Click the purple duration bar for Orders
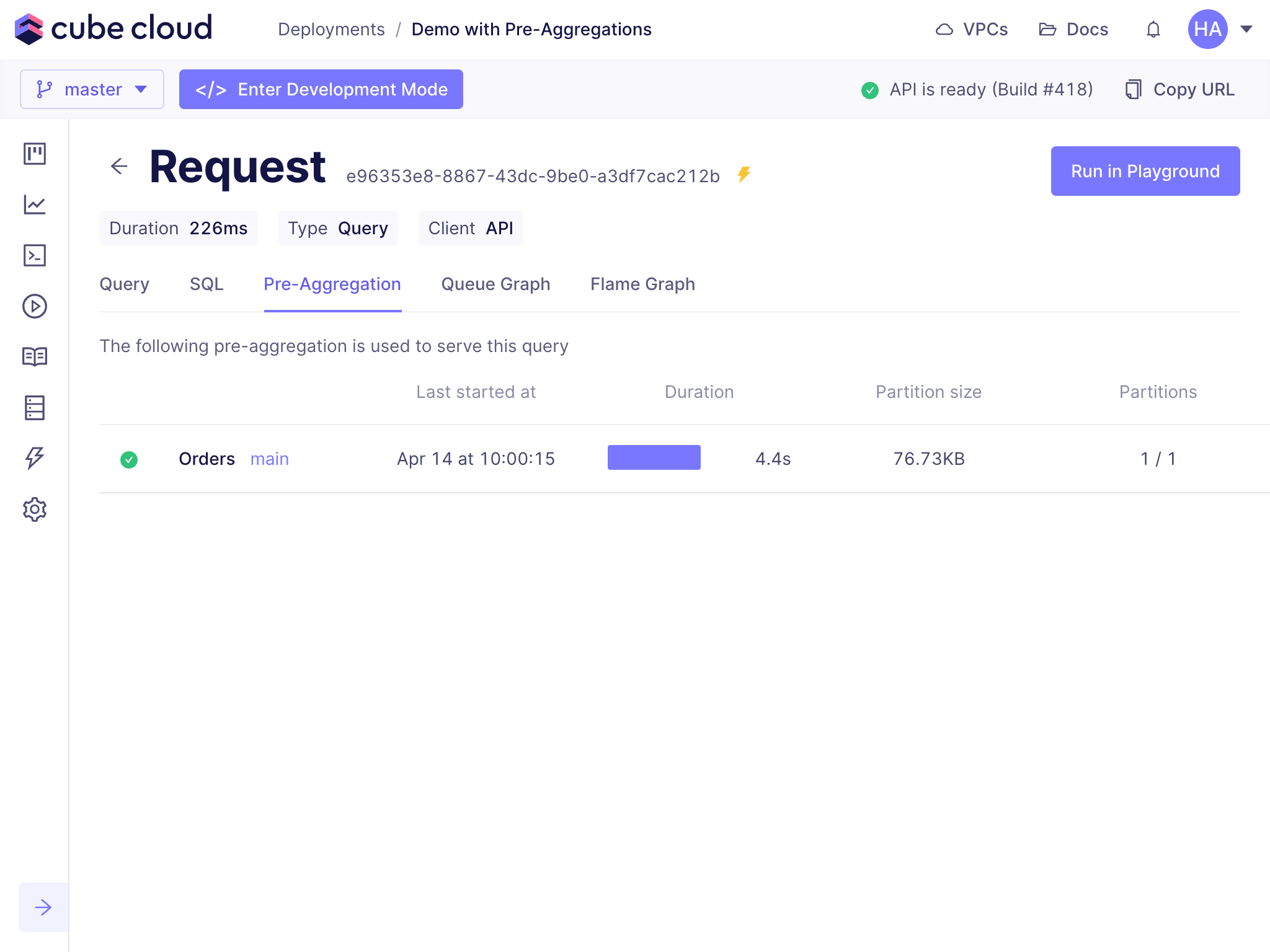This screenshot has width=1270, height=952. pyautogui.click(x=654, y=457)
